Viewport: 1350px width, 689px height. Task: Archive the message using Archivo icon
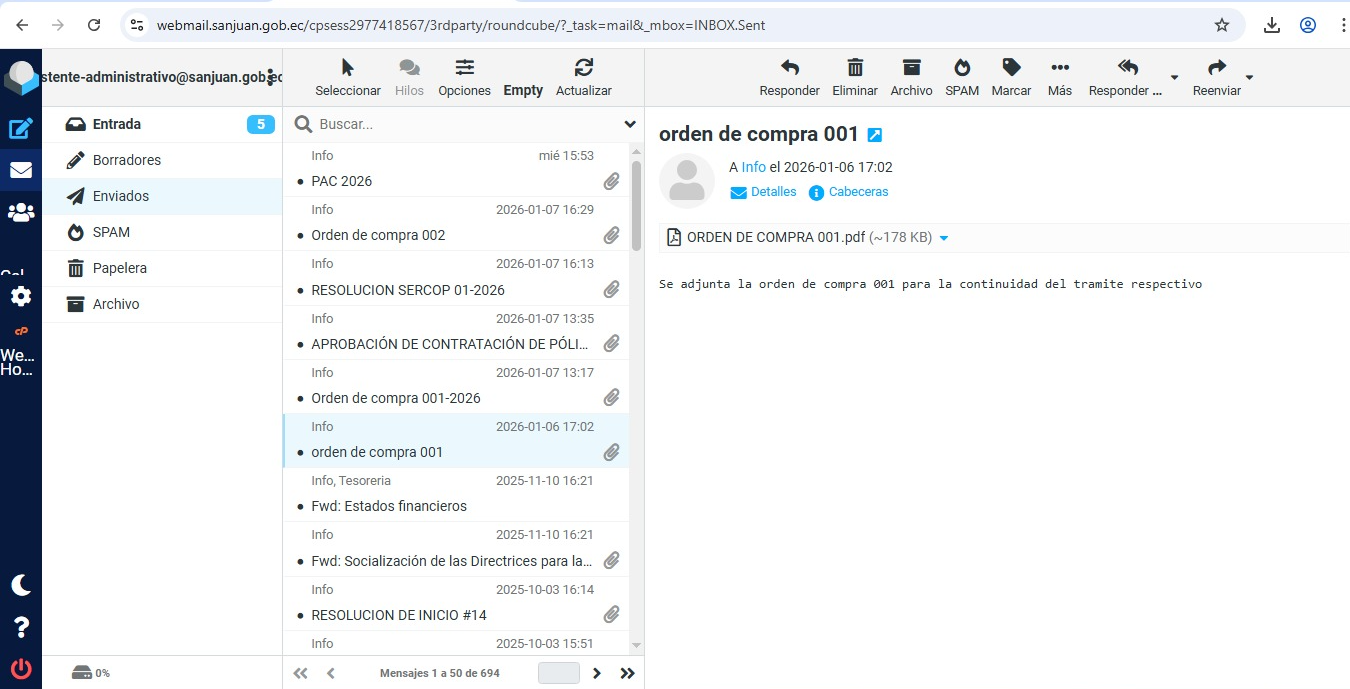pos(911,68)
